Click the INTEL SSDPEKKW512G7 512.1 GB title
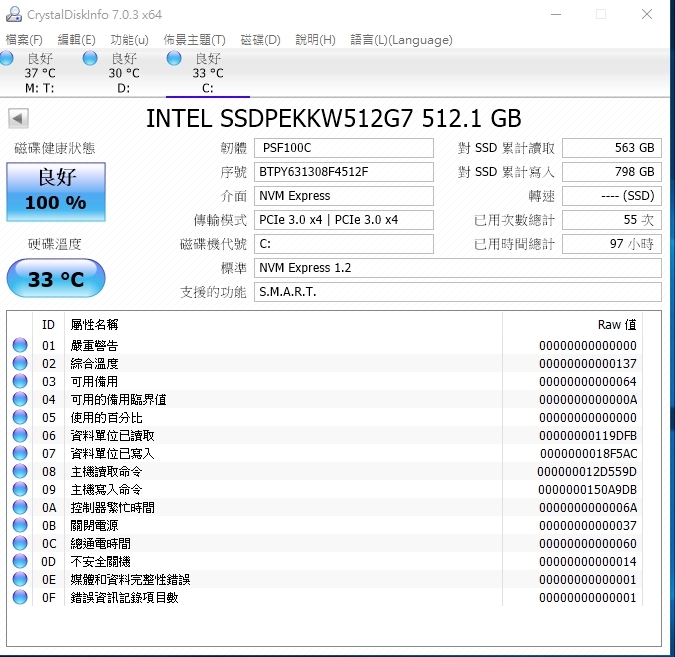Image resolution: width=675 pixels, height=657 pixels. (x=334, y=119)
